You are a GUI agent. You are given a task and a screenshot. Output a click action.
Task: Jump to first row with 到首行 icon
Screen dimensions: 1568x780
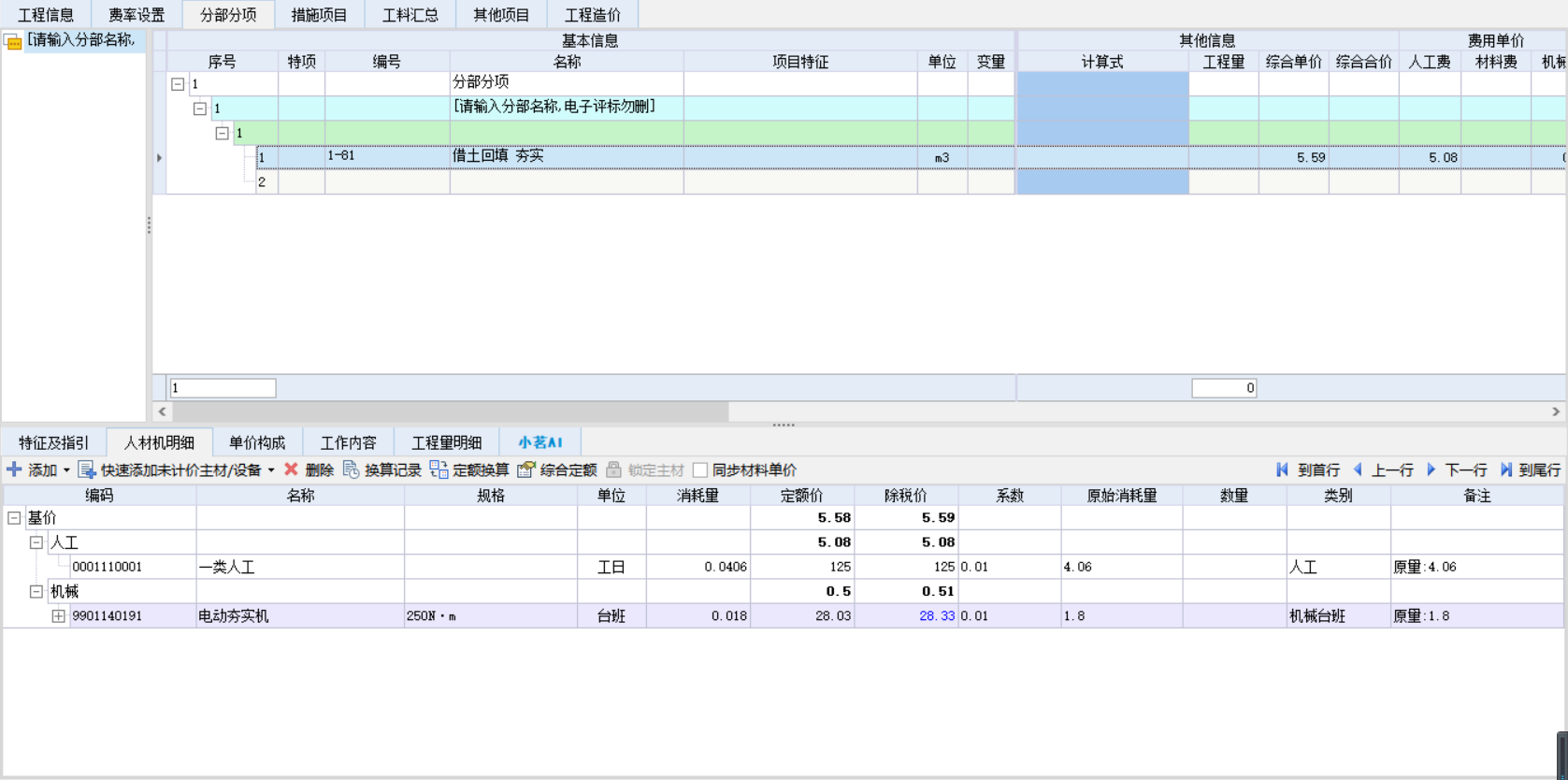[x=1283, y=469]
